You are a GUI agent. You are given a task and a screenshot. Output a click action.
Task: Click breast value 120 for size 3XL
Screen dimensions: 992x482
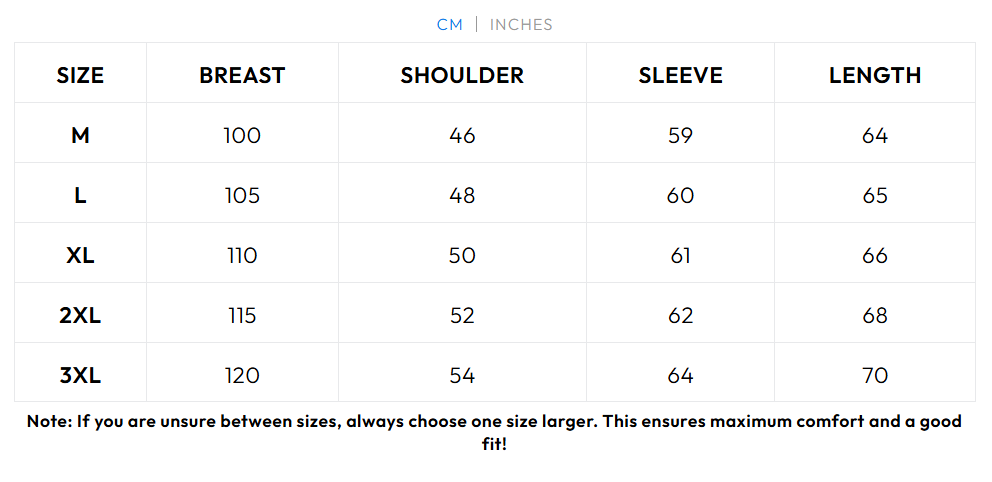coord(242,375)
